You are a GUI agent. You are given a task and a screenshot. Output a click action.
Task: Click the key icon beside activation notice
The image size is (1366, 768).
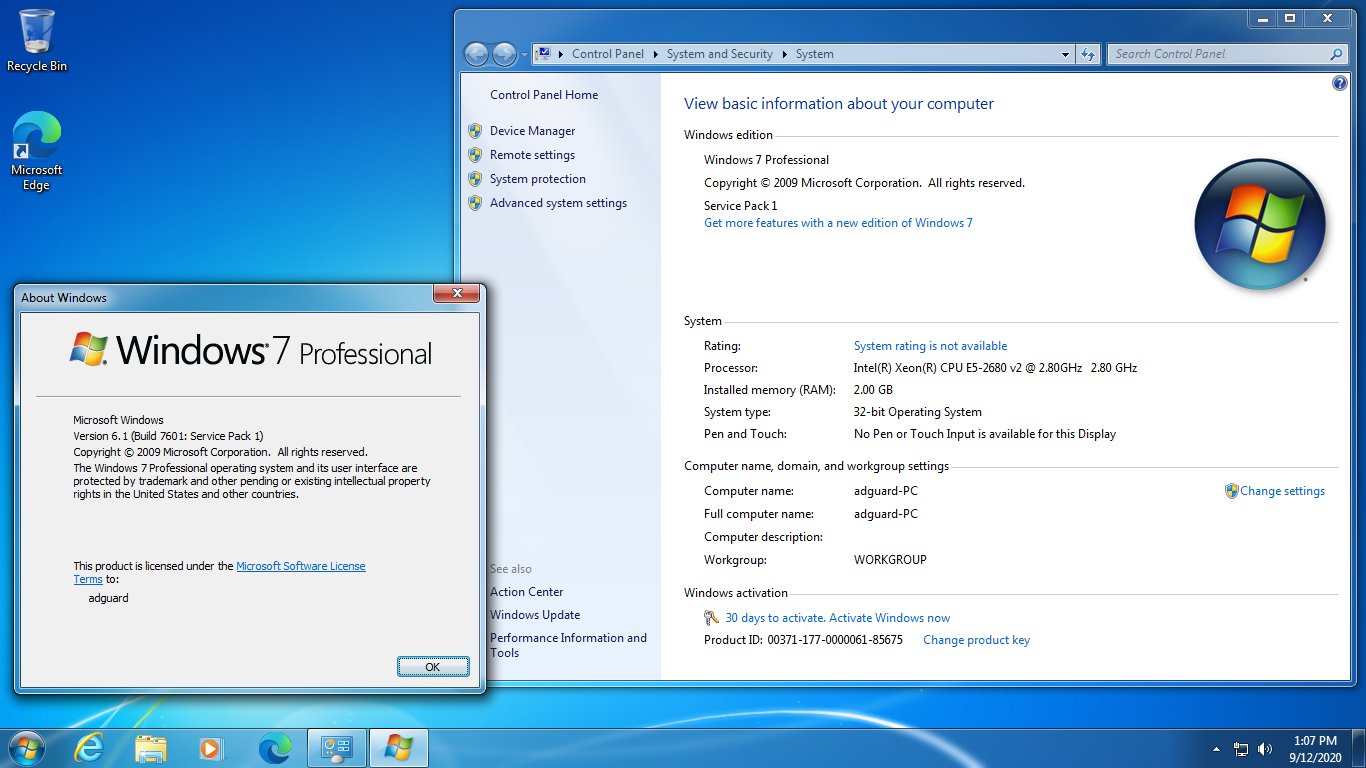click(x=711, y=618)
